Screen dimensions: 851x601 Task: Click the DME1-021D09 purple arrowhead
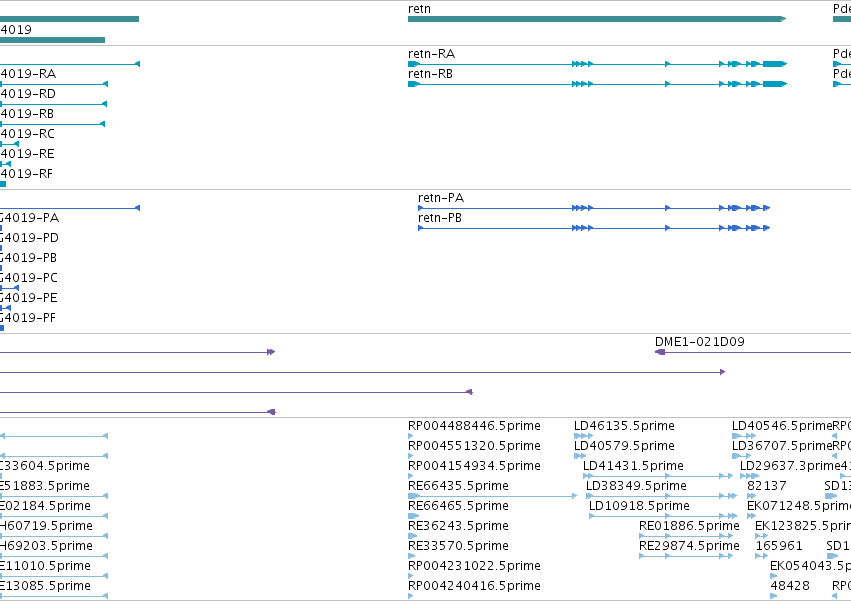tap(660, 352)
